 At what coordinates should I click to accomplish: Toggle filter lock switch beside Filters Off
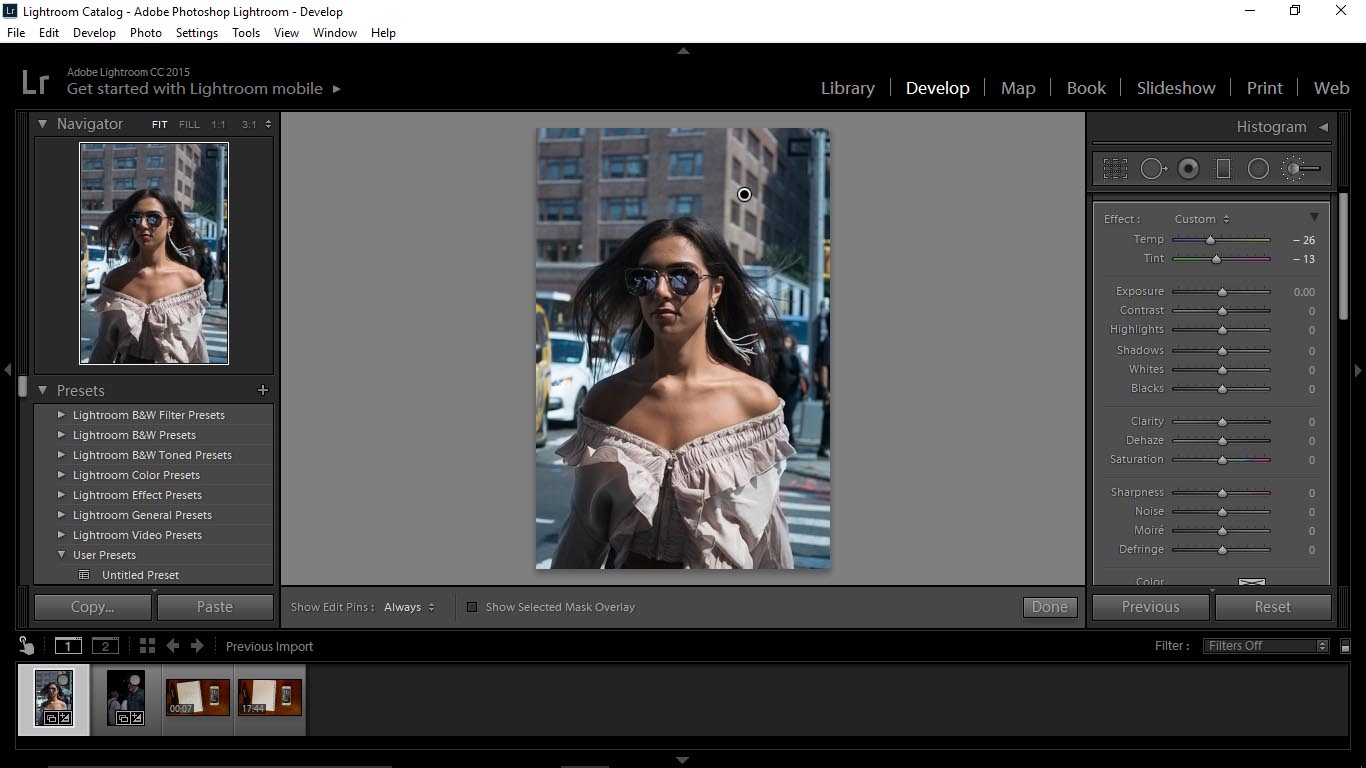click(x=1345, y=646)
